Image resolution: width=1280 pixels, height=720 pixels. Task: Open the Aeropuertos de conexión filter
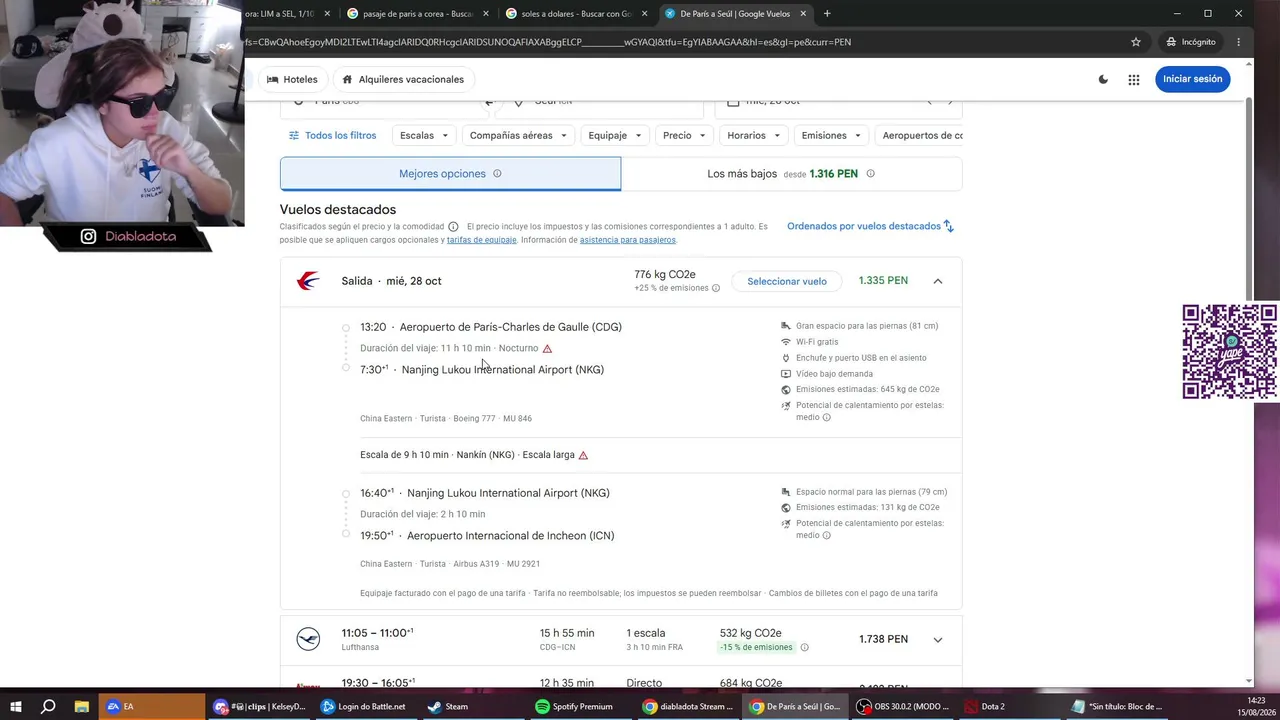pyautogui.click(x=918, y=135)
